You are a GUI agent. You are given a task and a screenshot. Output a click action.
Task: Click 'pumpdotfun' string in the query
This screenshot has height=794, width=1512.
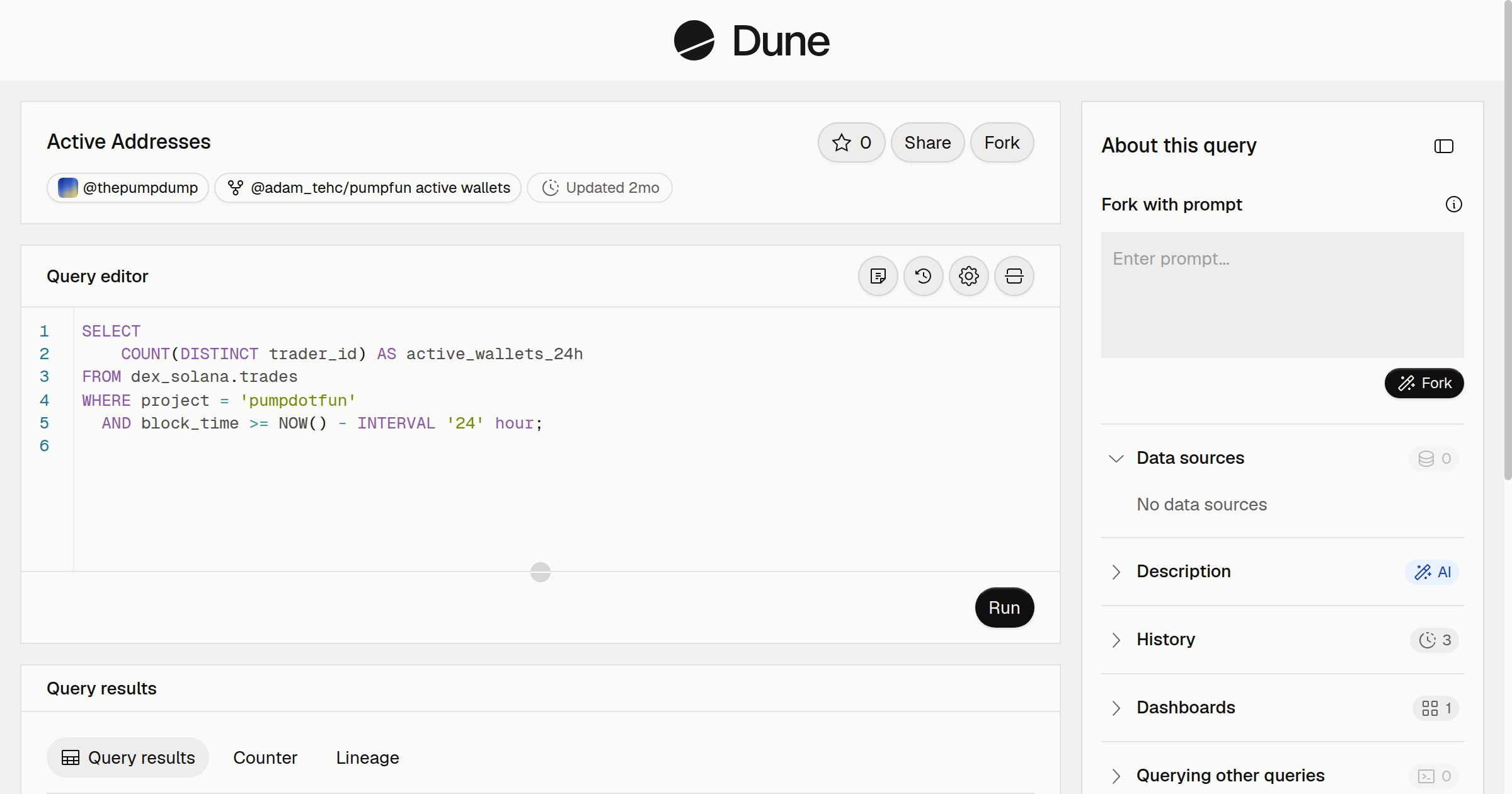coord(298,401)
